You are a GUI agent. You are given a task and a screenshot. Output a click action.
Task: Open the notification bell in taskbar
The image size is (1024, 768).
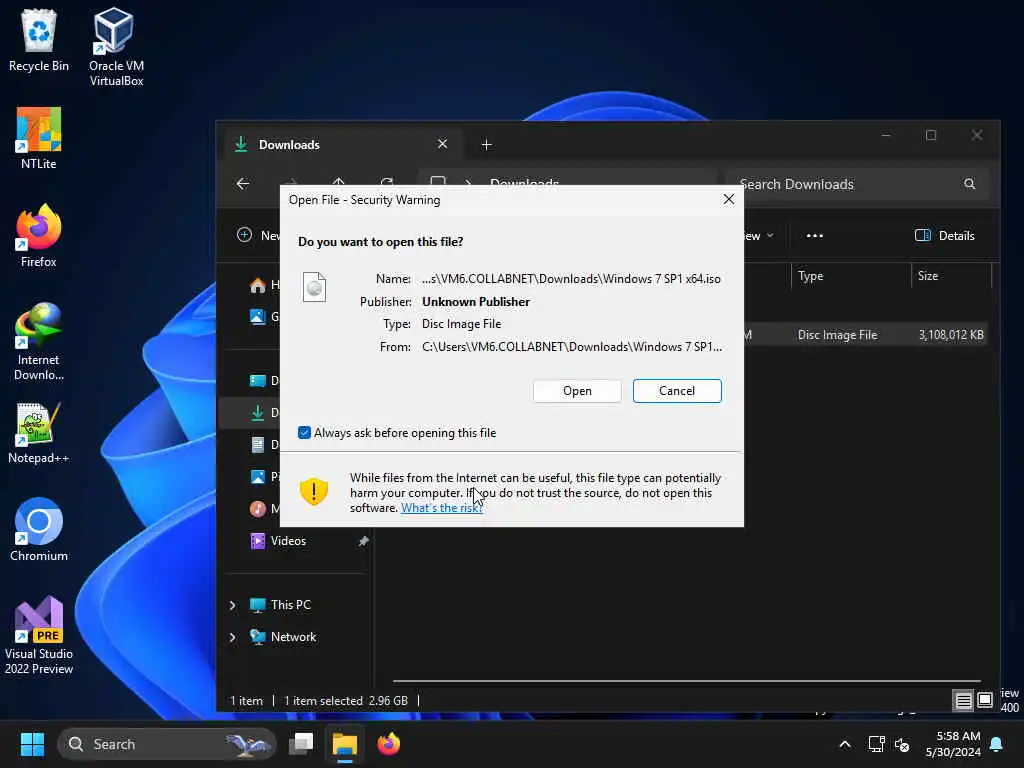pyautogui.click(x=997, y=744)
